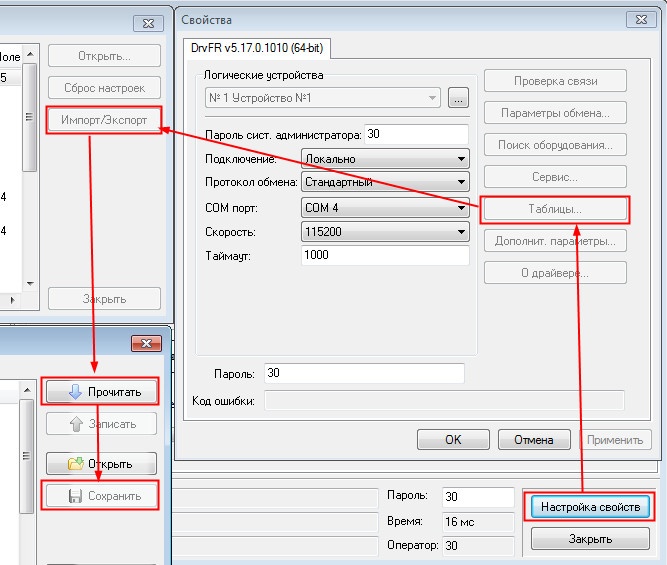Viewport: 667px width, 565px height.
Task: Click Отмена to cancel changes
Action: tap(533, 439)
